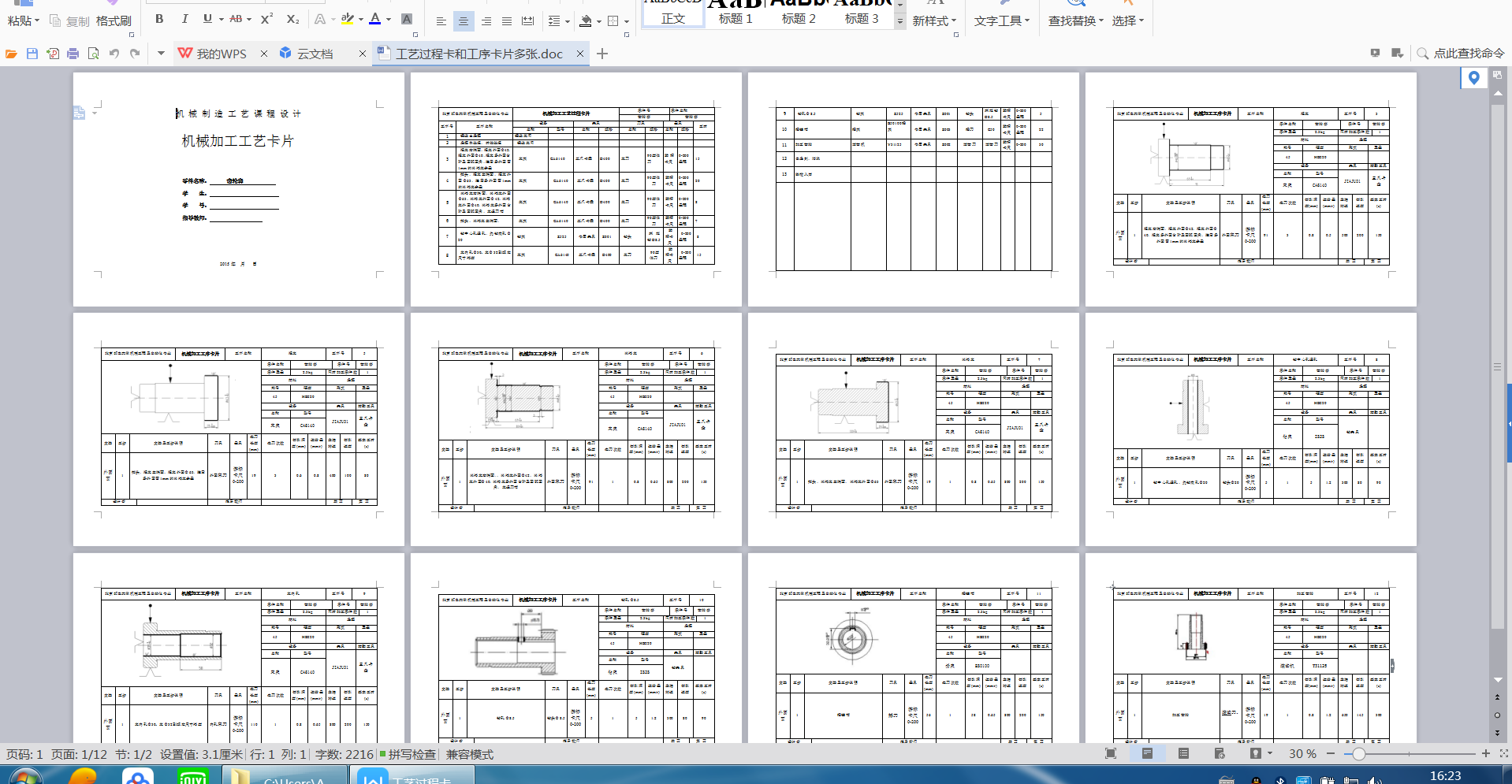Screen dimensions: 1512x784
Task: Redo the last action
Action: (x=135, y=54)
